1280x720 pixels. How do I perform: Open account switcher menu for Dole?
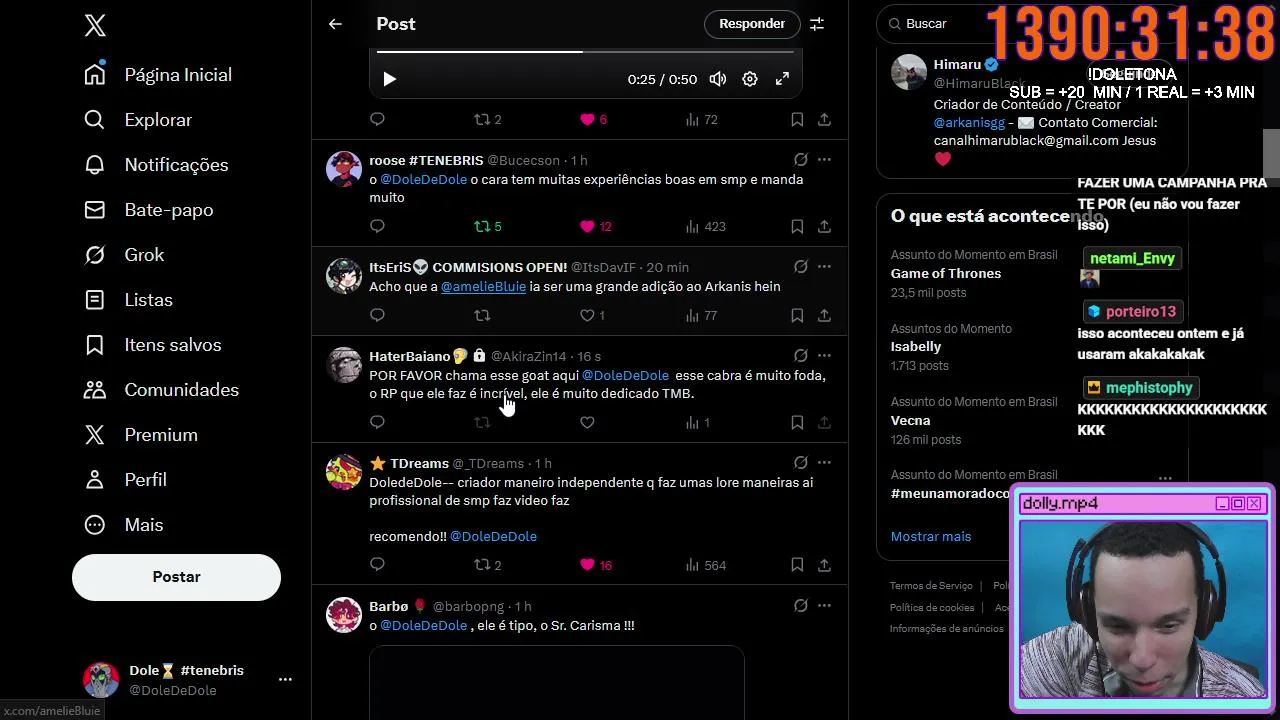click(285, 679)
